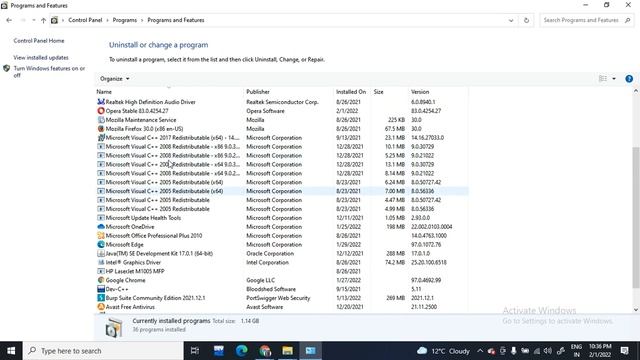The image size is (640, 360).
Task: Click the Microsoft Update Health Tools icon
Action: point(101,218)
